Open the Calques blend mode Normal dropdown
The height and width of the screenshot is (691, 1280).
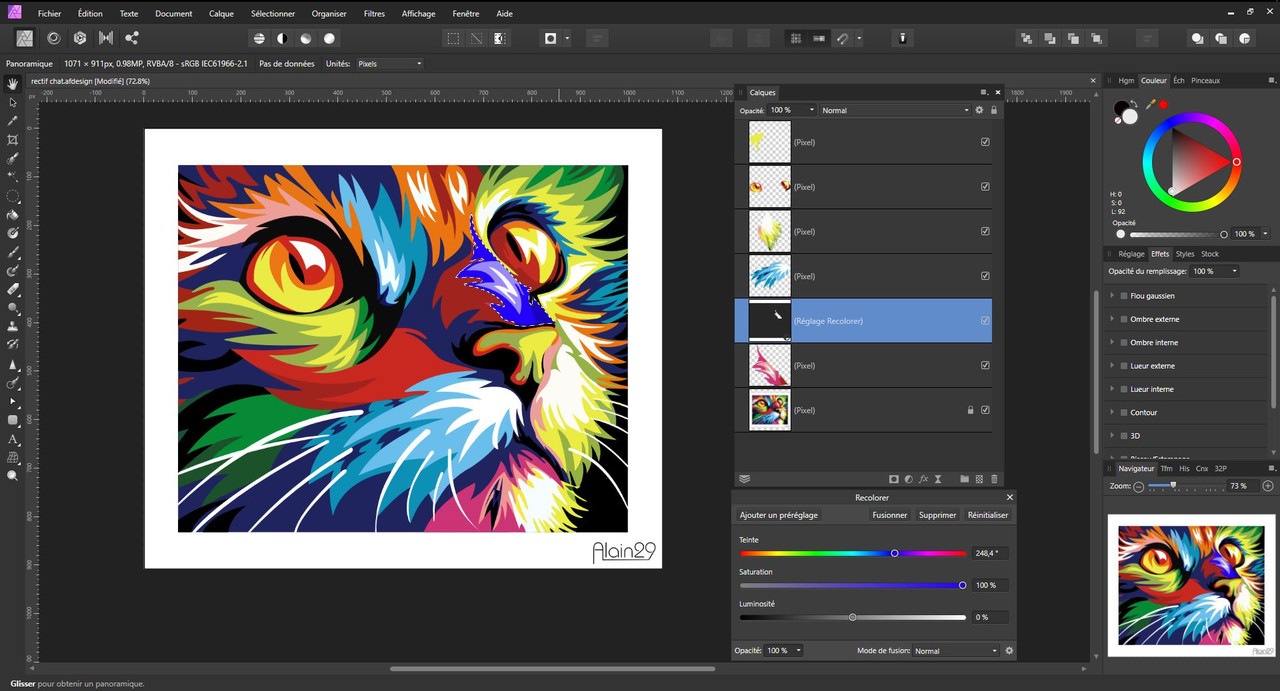click(895, 110)
